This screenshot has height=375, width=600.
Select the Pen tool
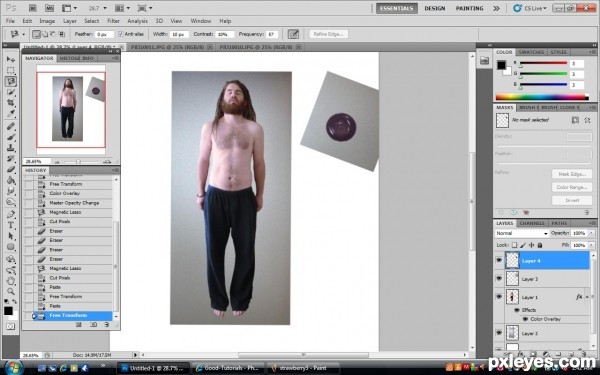click(x=11, y=214)
